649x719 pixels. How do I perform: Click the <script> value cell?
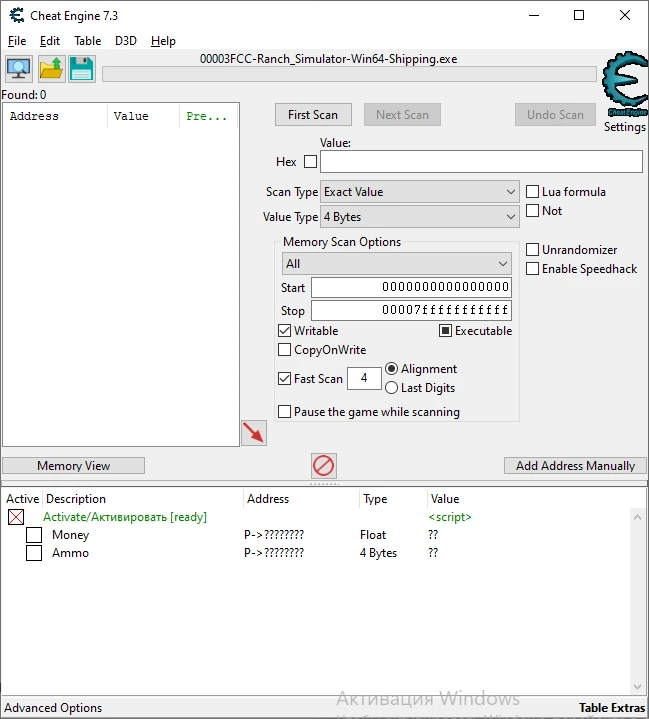pos(450,517)
